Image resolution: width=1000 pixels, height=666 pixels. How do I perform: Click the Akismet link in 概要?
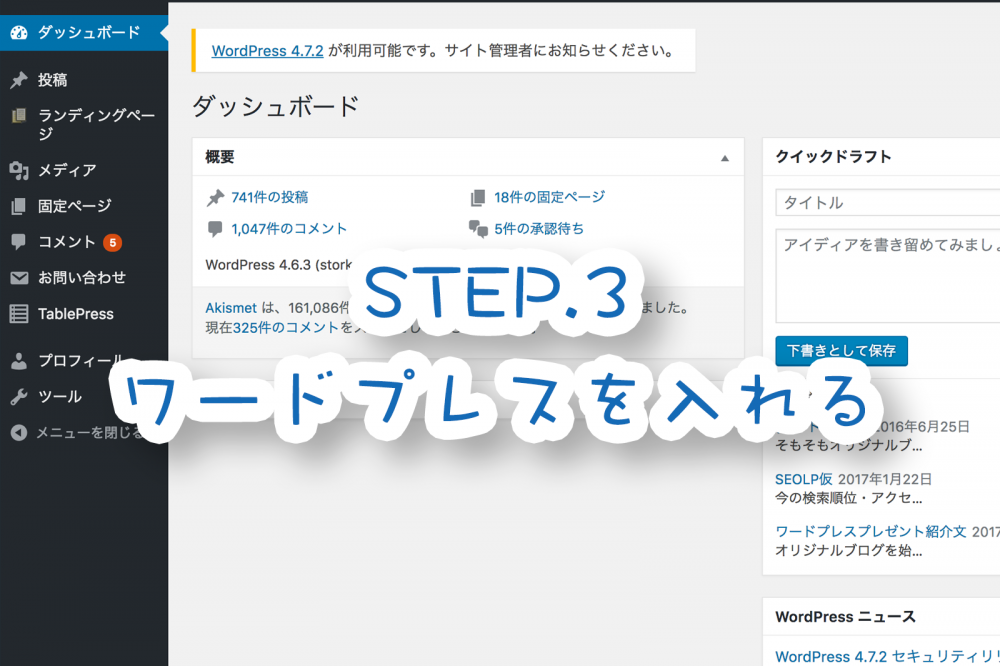coord(231,308)
